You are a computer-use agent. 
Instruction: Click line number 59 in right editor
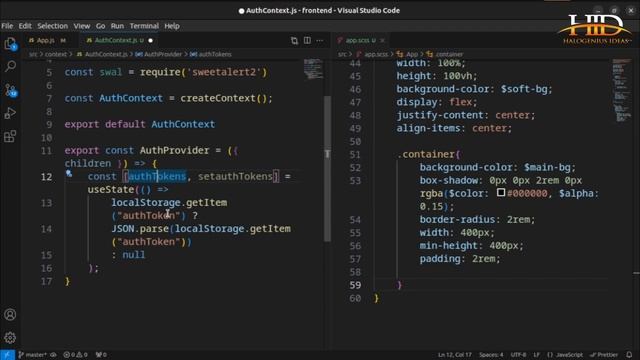(355, 285)
